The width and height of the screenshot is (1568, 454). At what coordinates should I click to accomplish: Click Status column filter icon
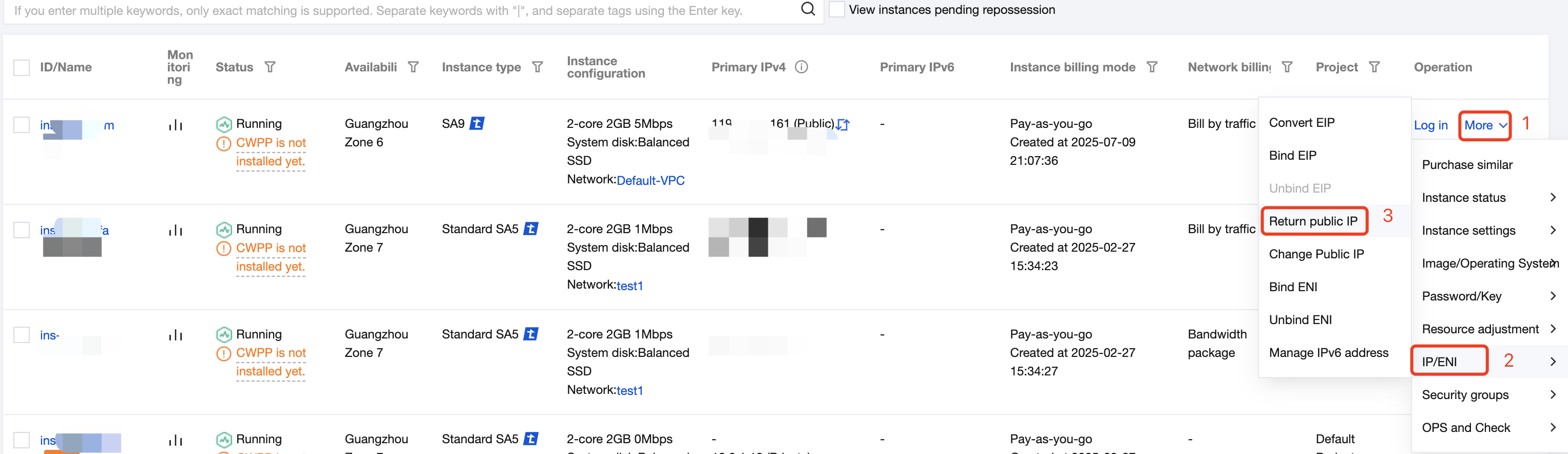click(270, 67)
